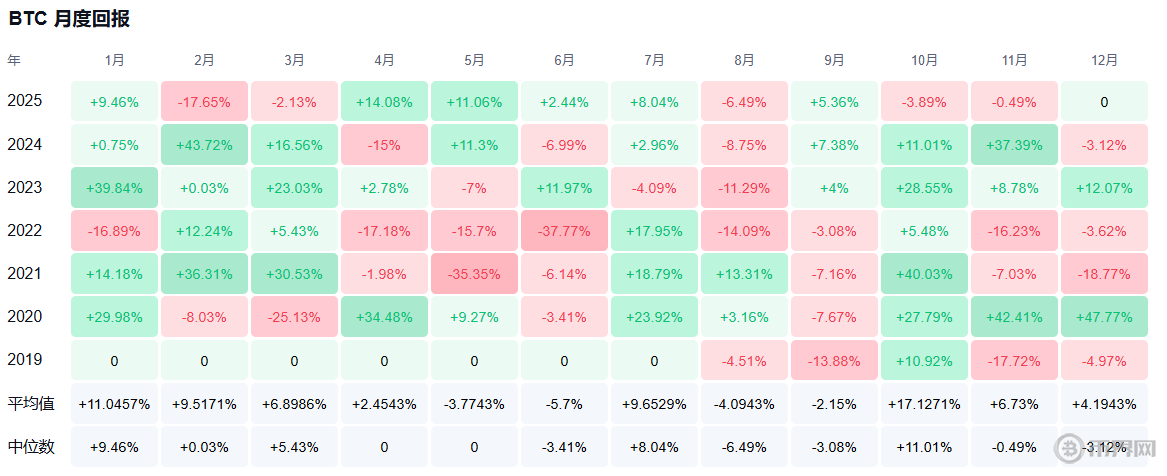
Task: Select the -25.13% March 2020 cell
Action: point(294,316)
